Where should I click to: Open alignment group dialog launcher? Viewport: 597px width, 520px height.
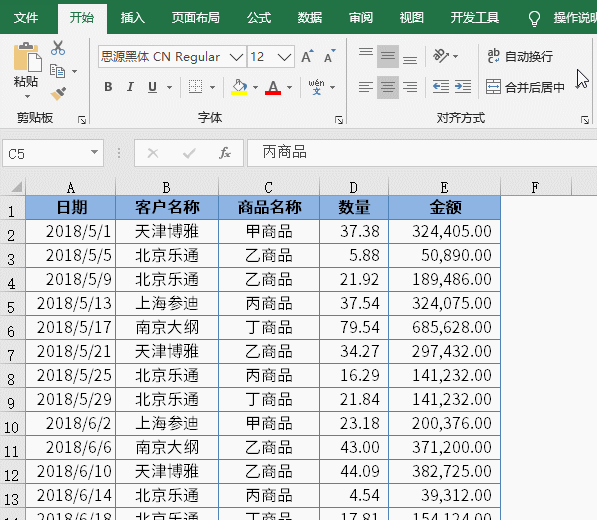pyautogui.click(x=585, y=120)
